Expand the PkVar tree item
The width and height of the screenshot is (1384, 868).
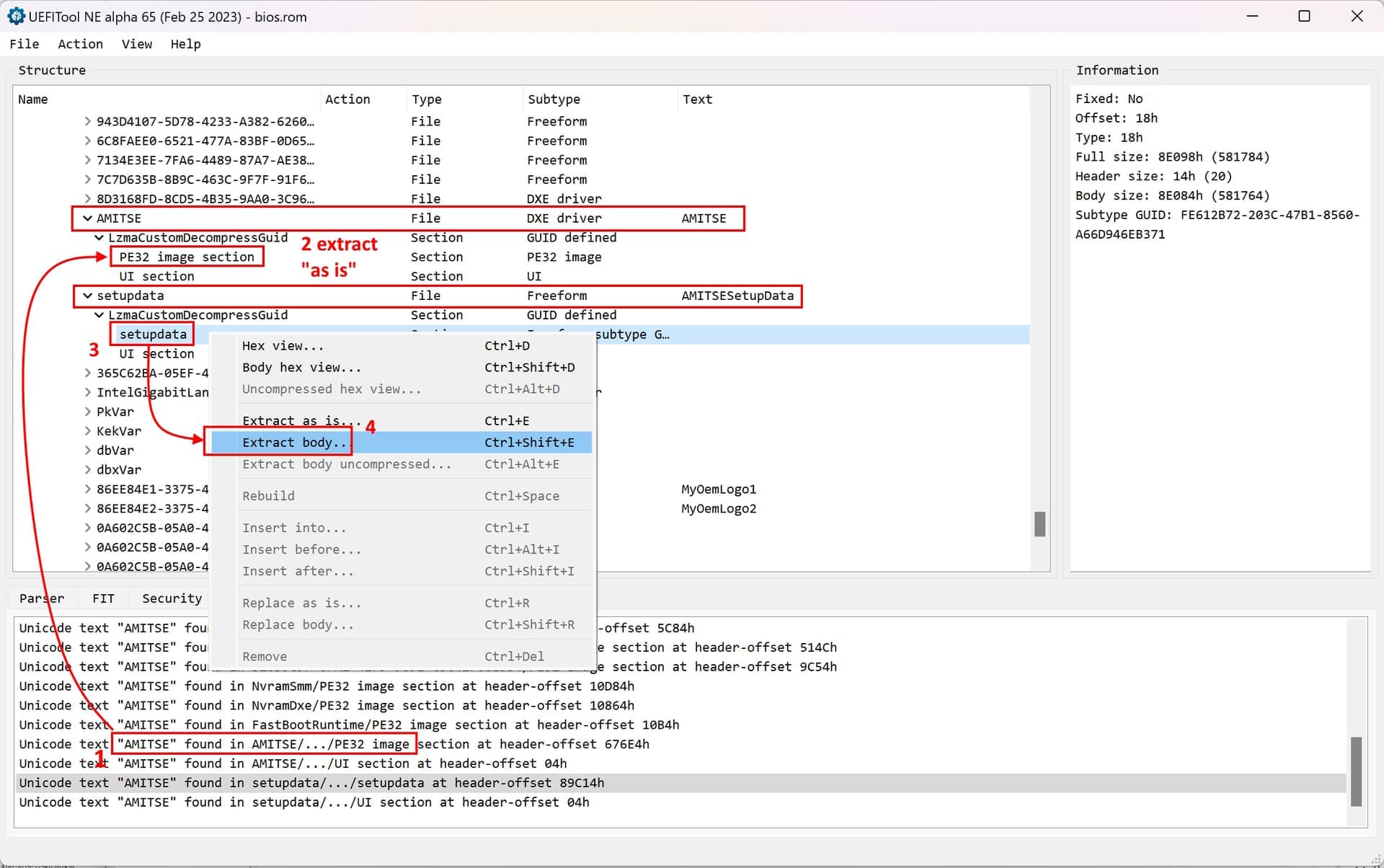pyautogui.click(x=87, y=412)
